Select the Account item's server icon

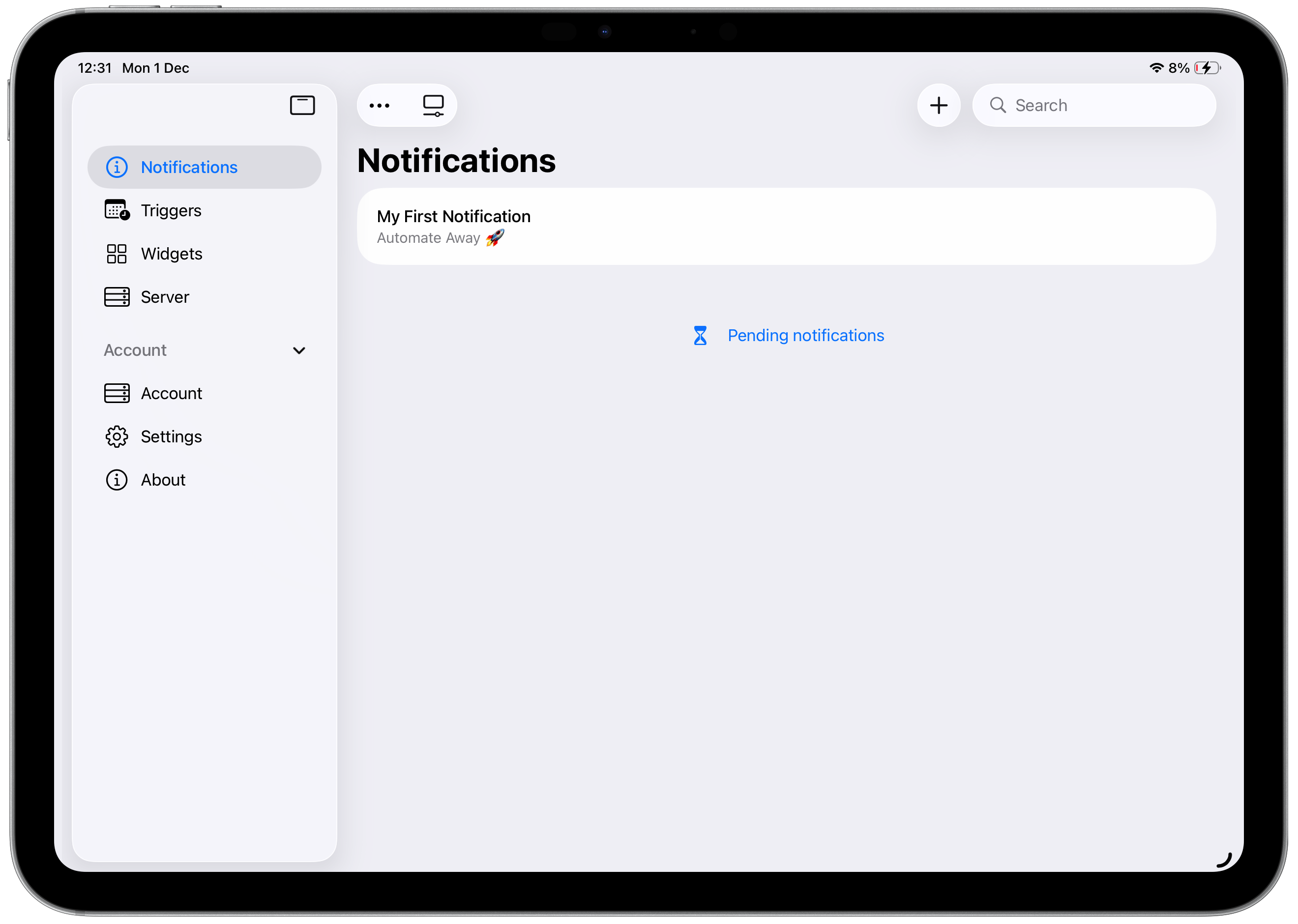(x=117, y=393)
